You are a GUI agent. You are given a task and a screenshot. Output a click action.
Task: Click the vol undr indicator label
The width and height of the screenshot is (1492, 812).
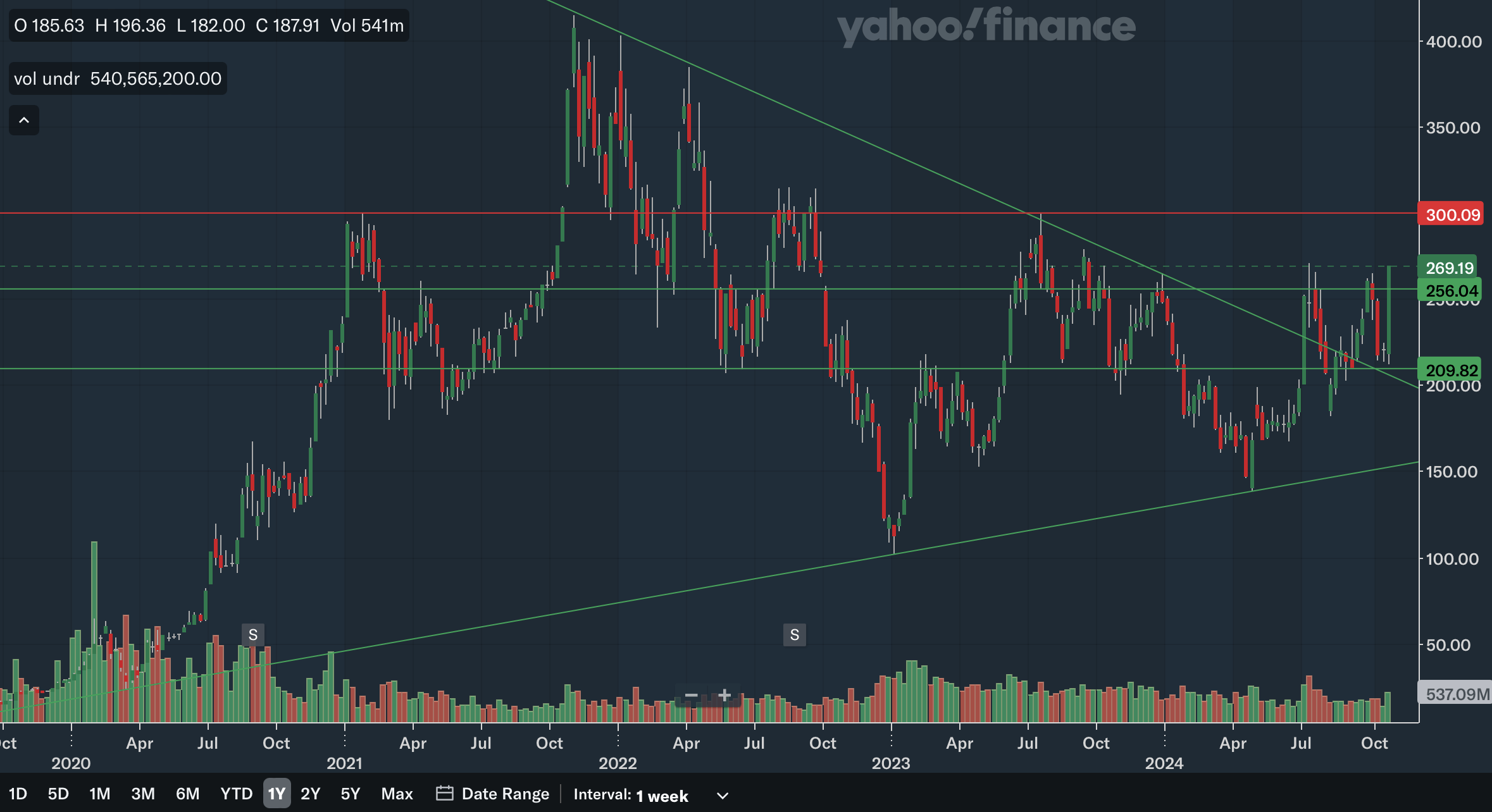[x=47, y=78]
